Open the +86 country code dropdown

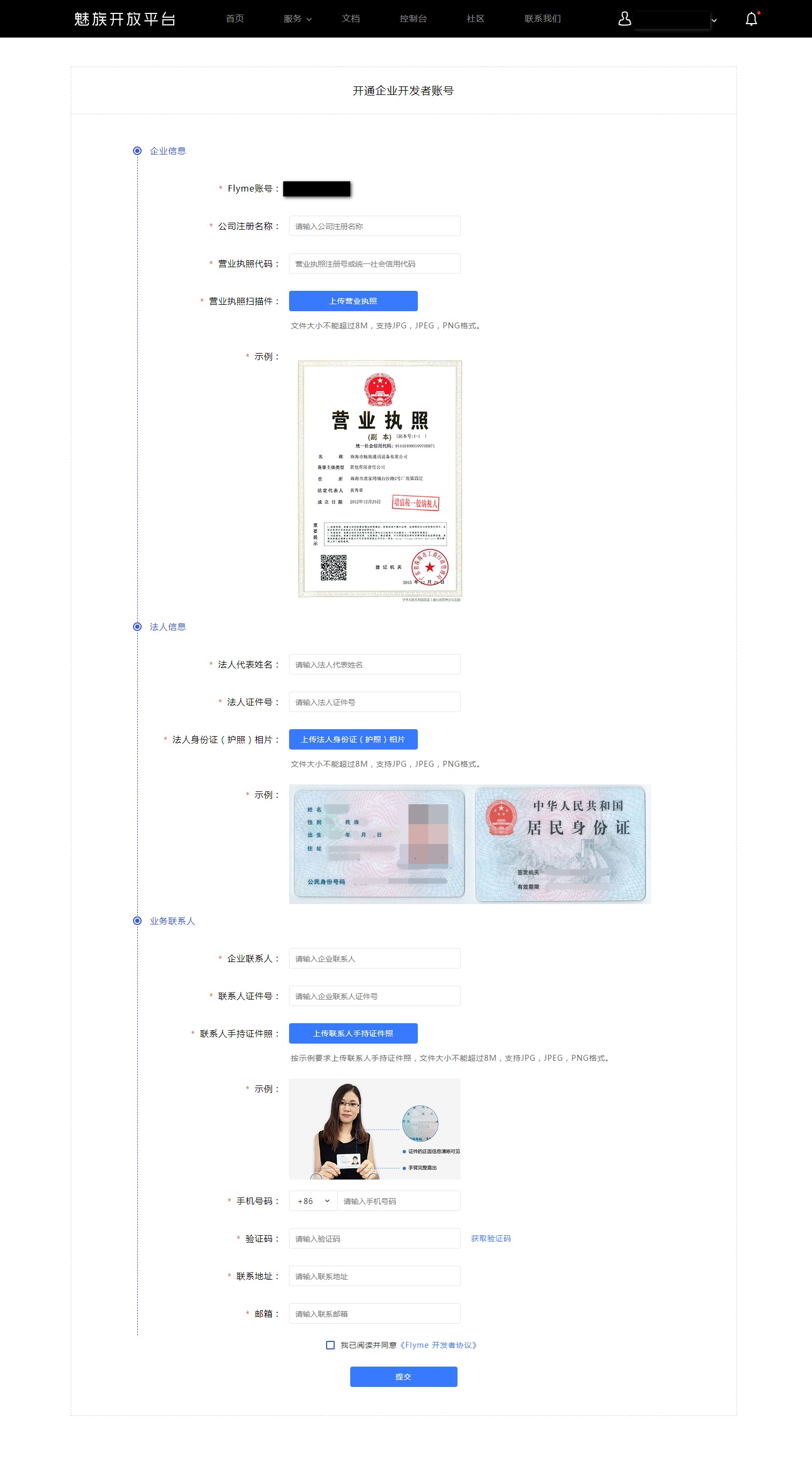[313, 1201]
